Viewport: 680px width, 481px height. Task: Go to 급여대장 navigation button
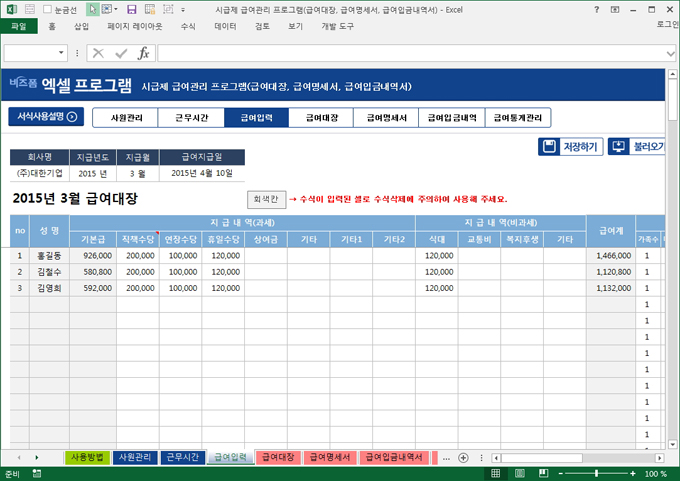click(x=321, y=118)
